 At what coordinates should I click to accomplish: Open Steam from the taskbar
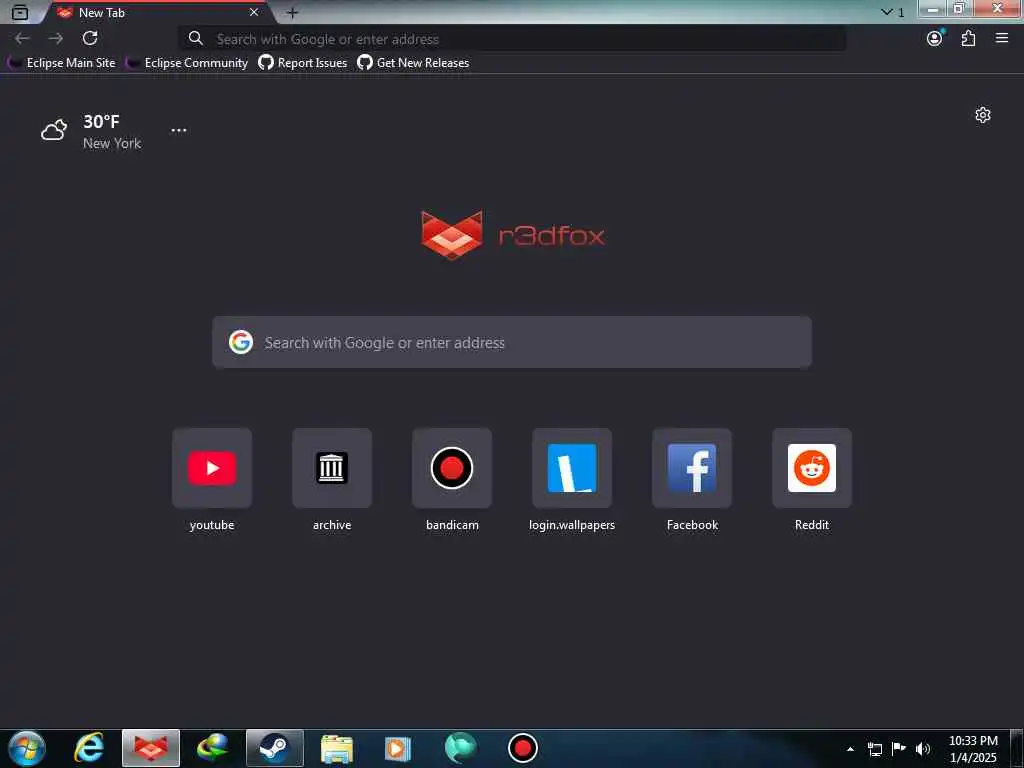[x=275, y=748]
